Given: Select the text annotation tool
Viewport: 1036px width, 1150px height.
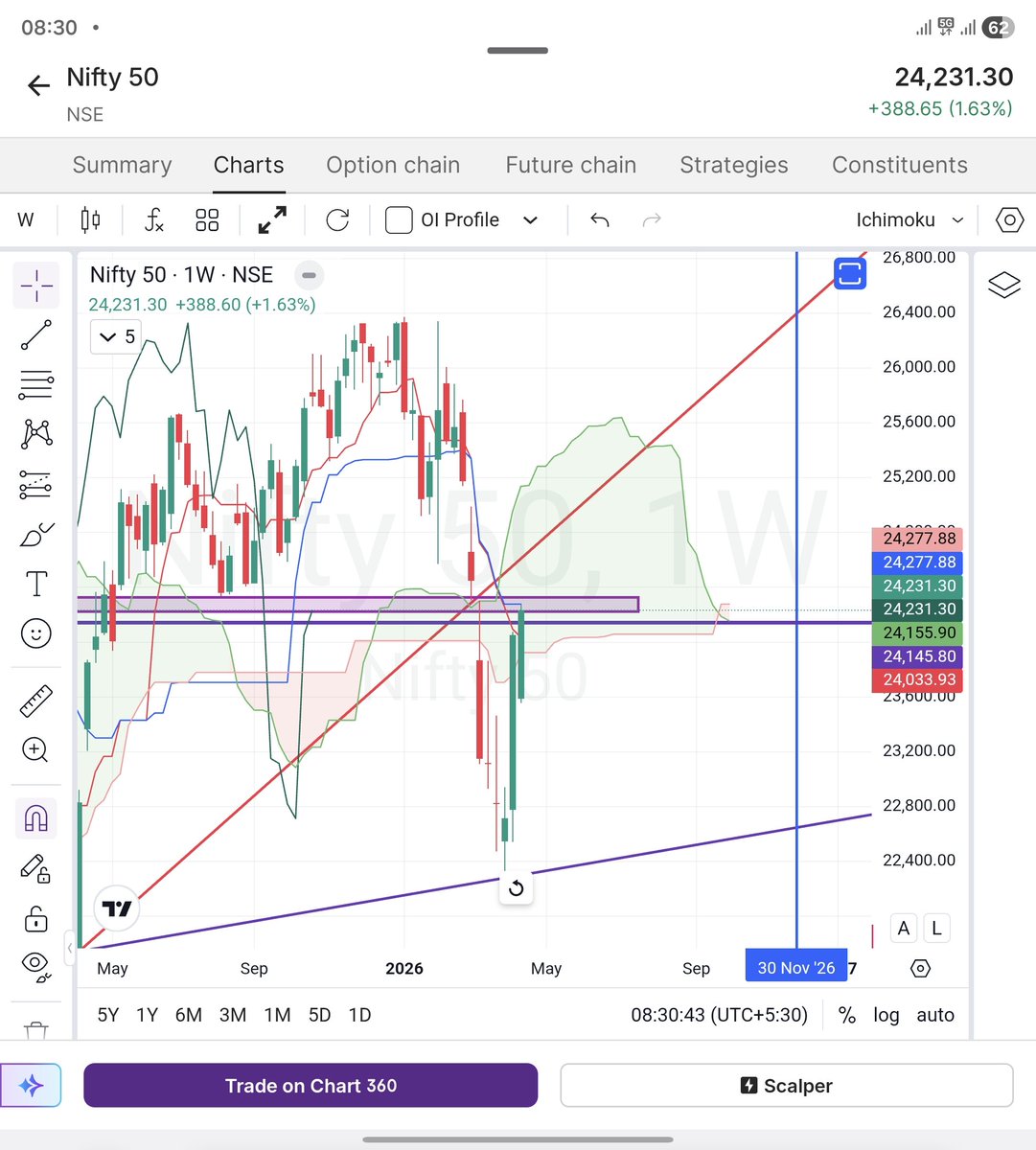Looking at the screenshot, I should [35, 583].
